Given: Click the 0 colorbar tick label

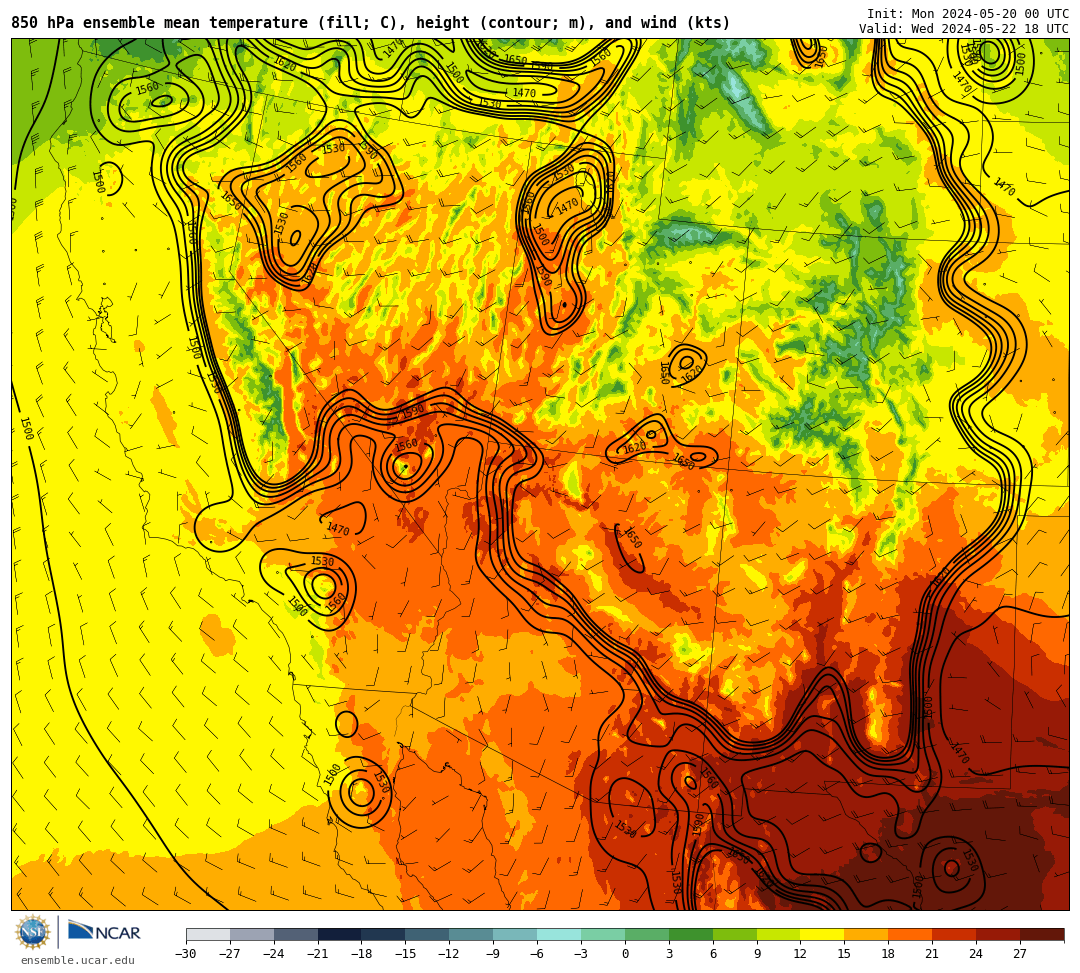Looking at the screenshot, I should pyautogui.click(x=625, y=954).
